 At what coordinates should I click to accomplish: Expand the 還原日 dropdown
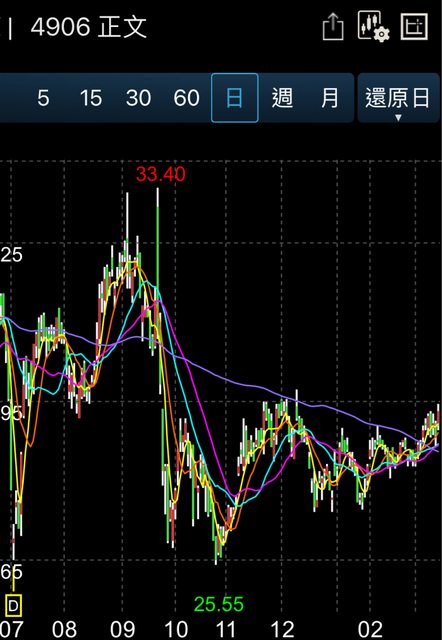(x=398, y=98)
